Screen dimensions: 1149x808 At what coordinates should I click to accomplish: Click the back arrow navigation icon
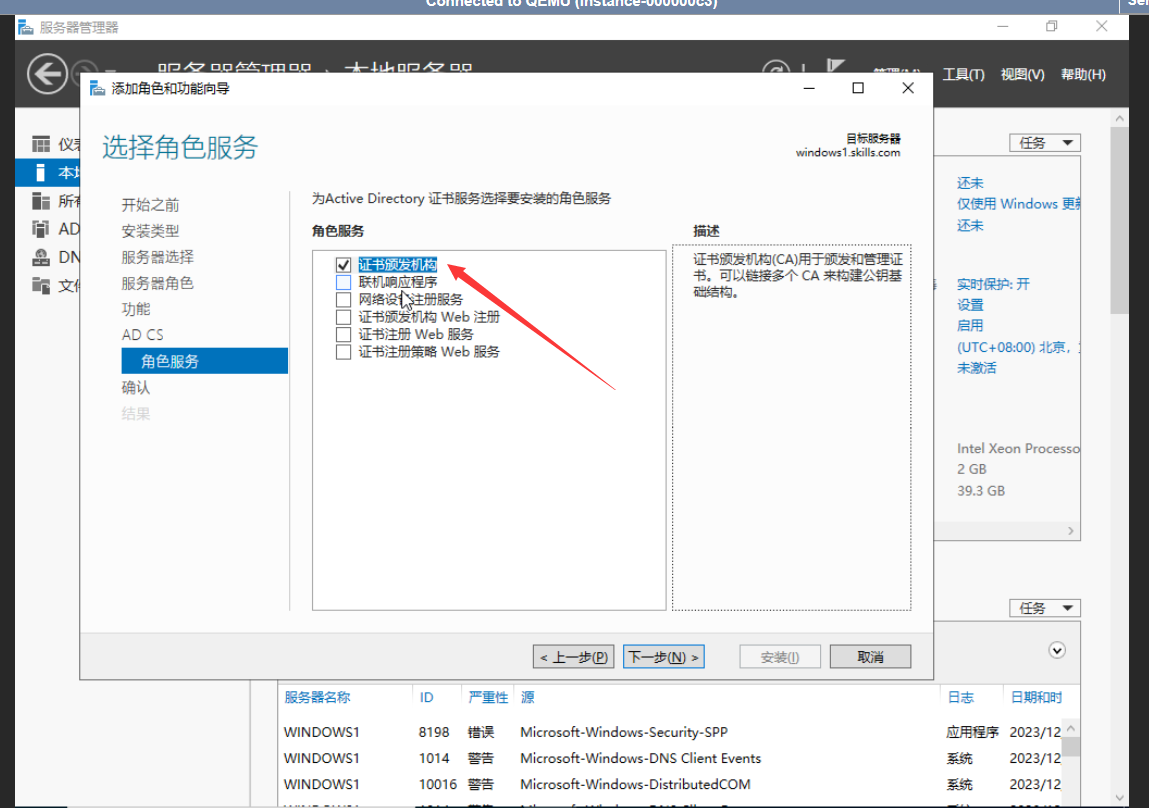coord(47,74)
